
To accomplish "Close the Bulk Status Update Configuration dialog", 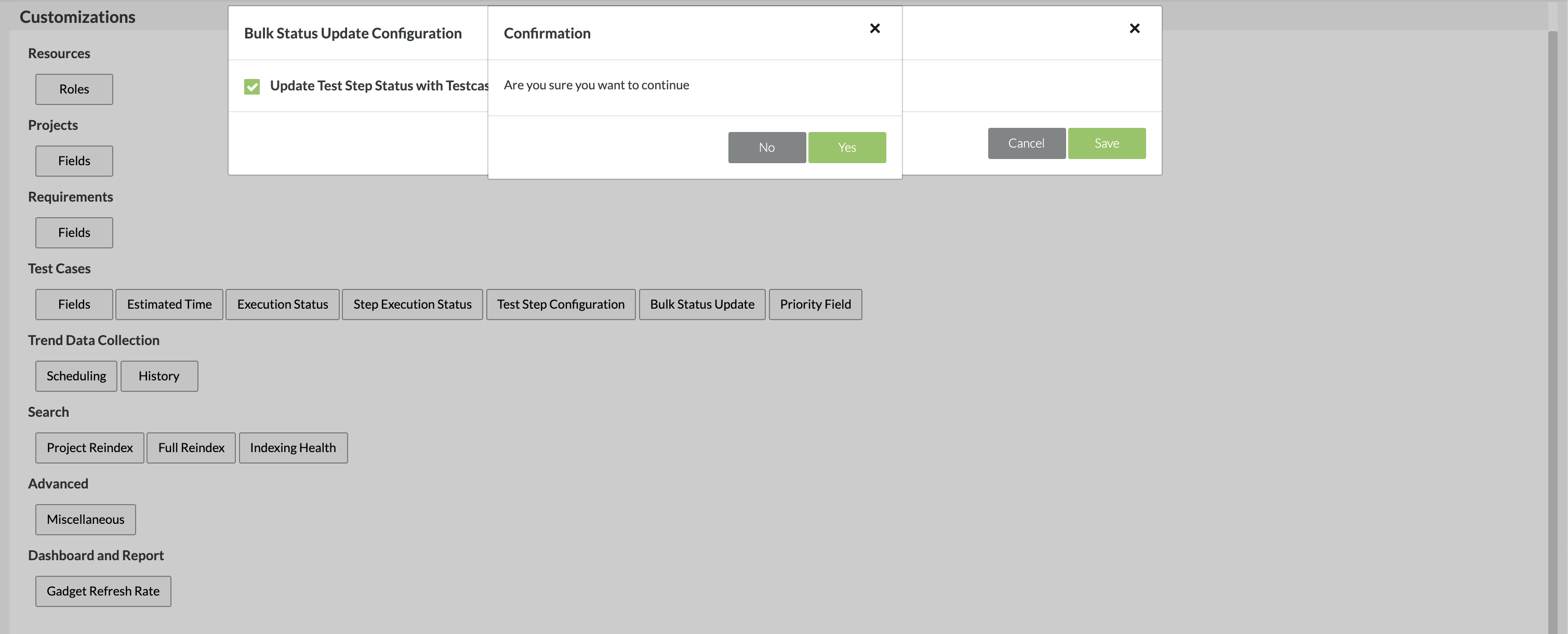I will [1134, 29].
